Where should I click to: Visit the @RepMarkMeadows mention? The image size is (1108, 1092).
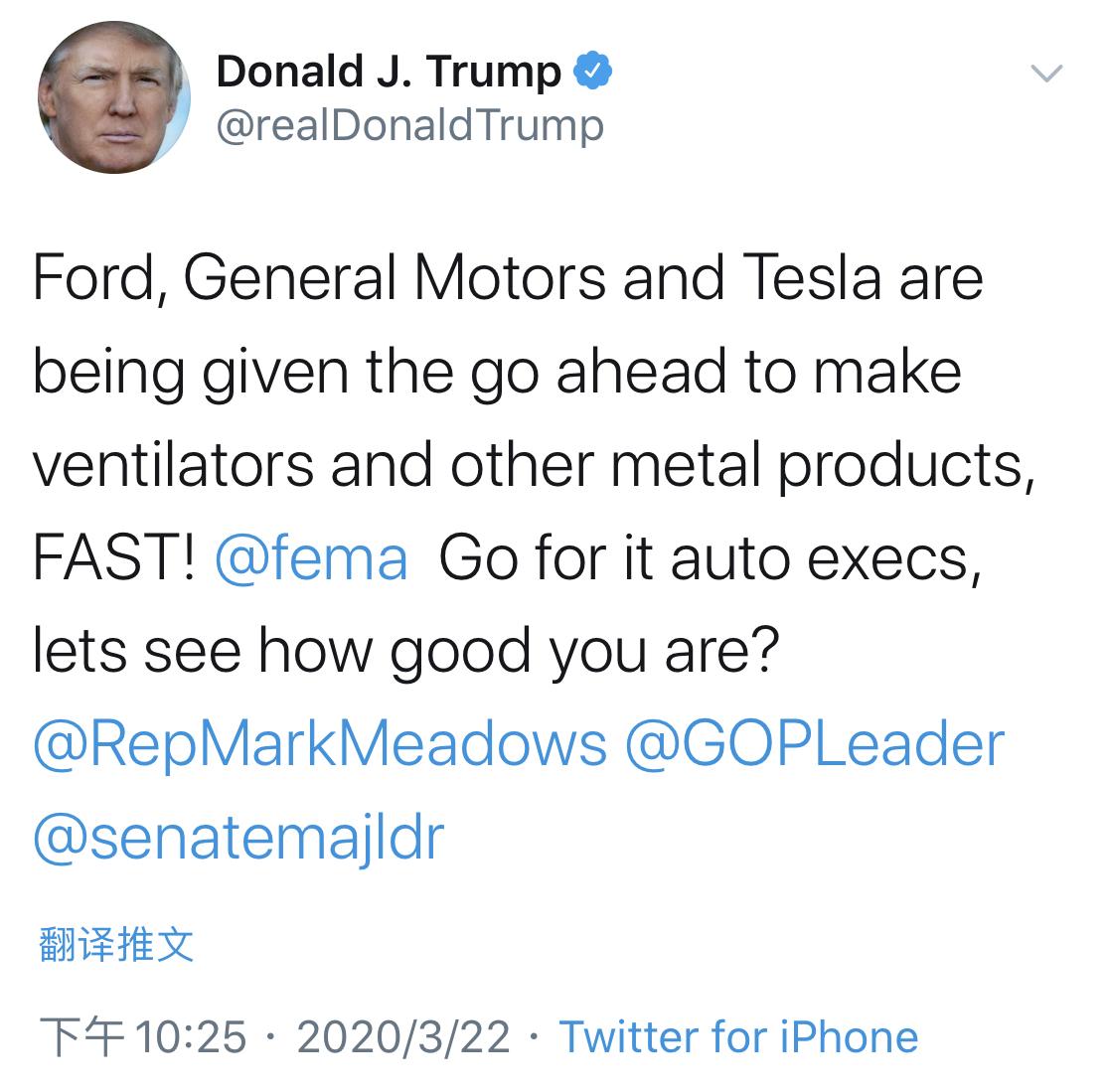pyautogui.click(x=319, y=745)
